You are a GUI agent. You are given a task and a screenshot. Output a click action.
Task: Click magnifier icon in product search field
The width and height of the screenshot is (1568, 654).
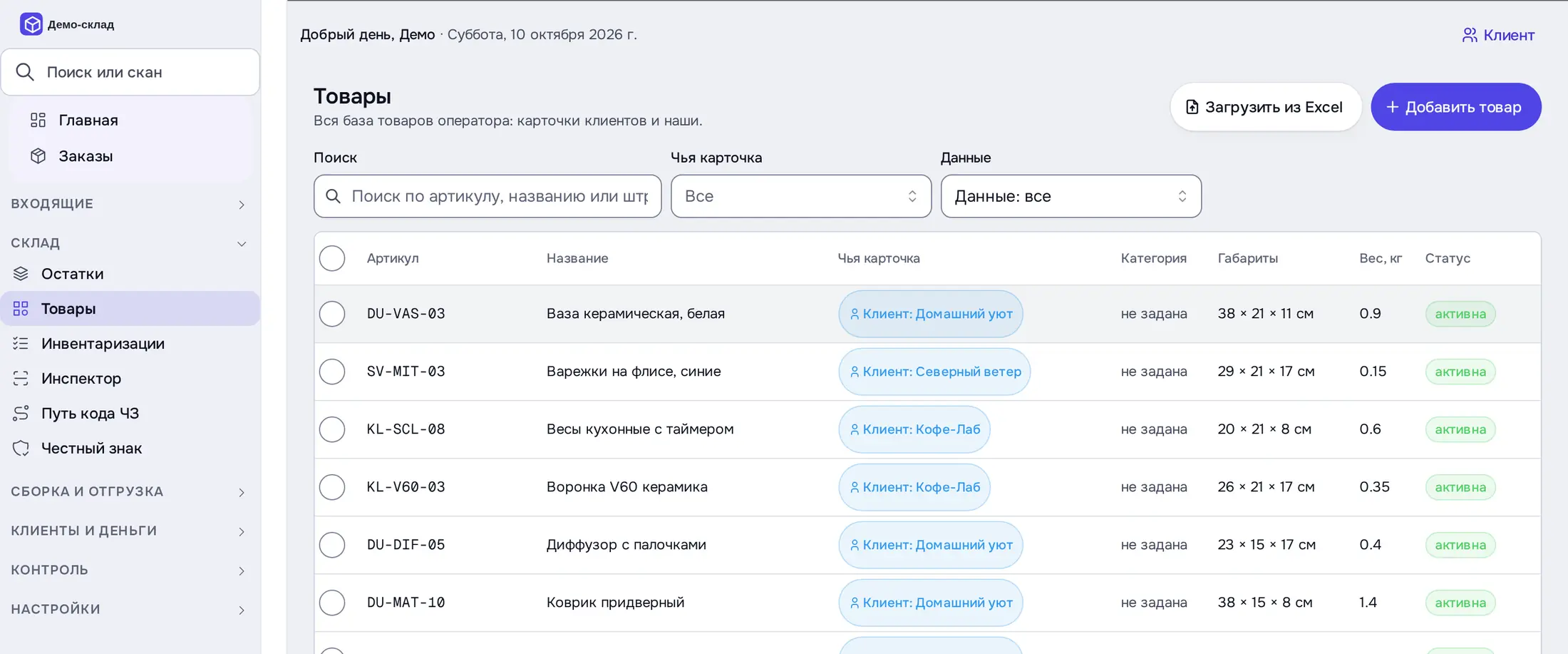click(x=333, y=195)
